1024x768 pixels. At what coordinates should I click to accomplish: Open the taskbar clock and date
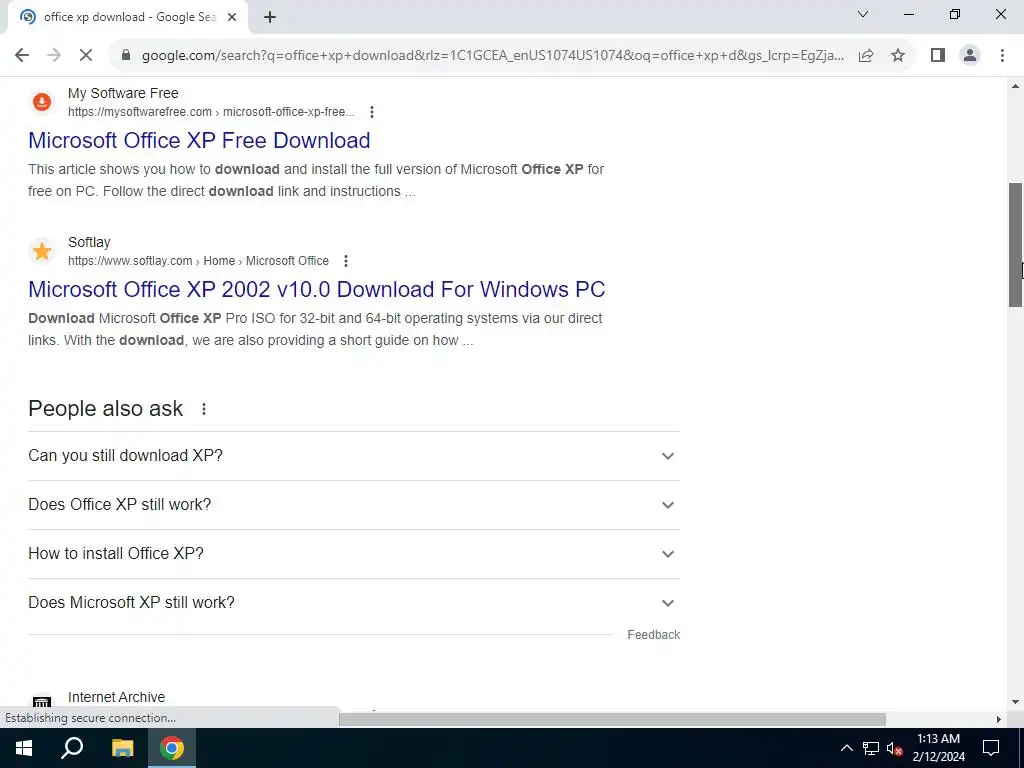(x=938, y=748)
